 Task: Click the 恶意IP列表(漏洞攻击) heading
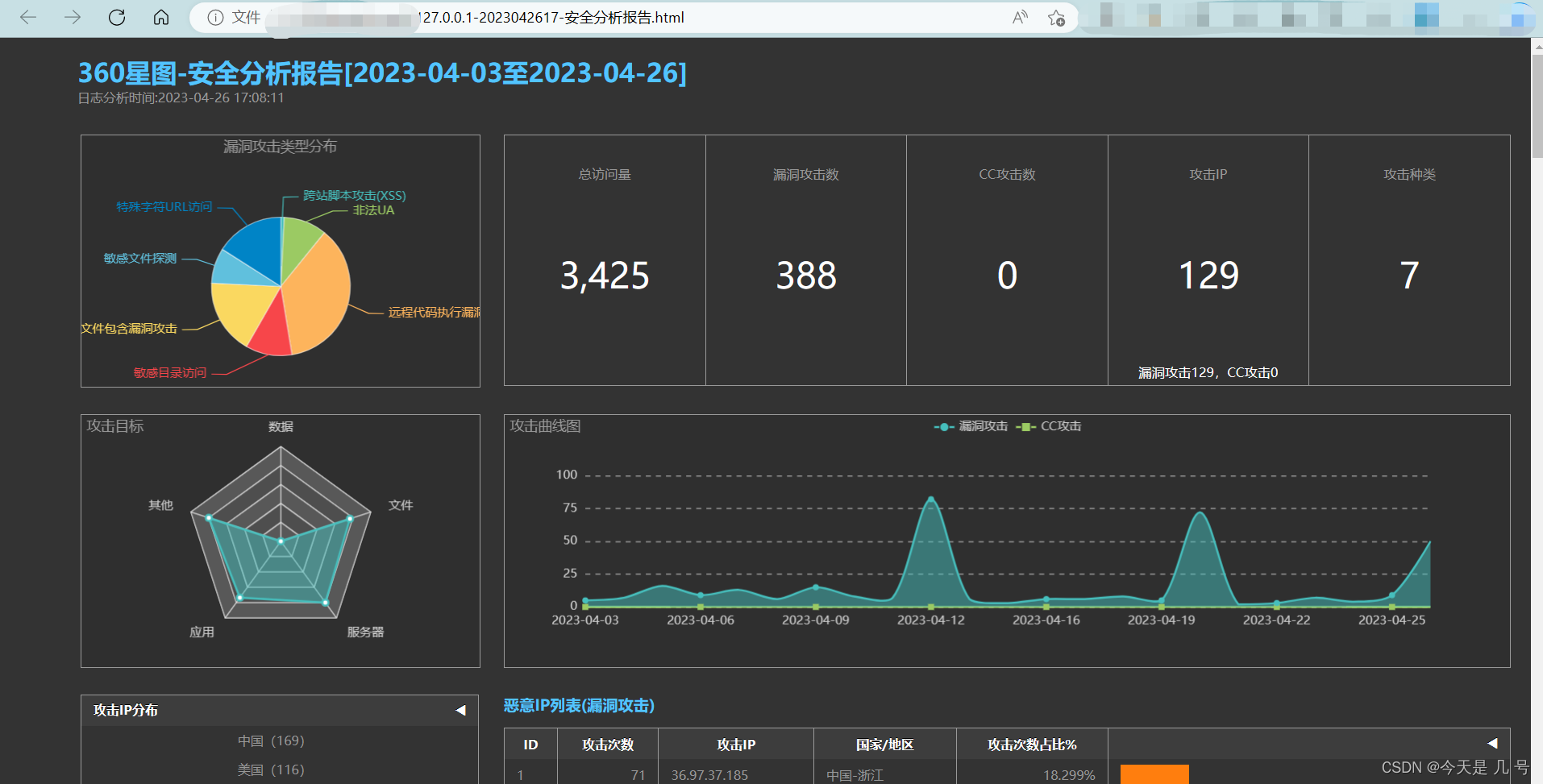579,706
